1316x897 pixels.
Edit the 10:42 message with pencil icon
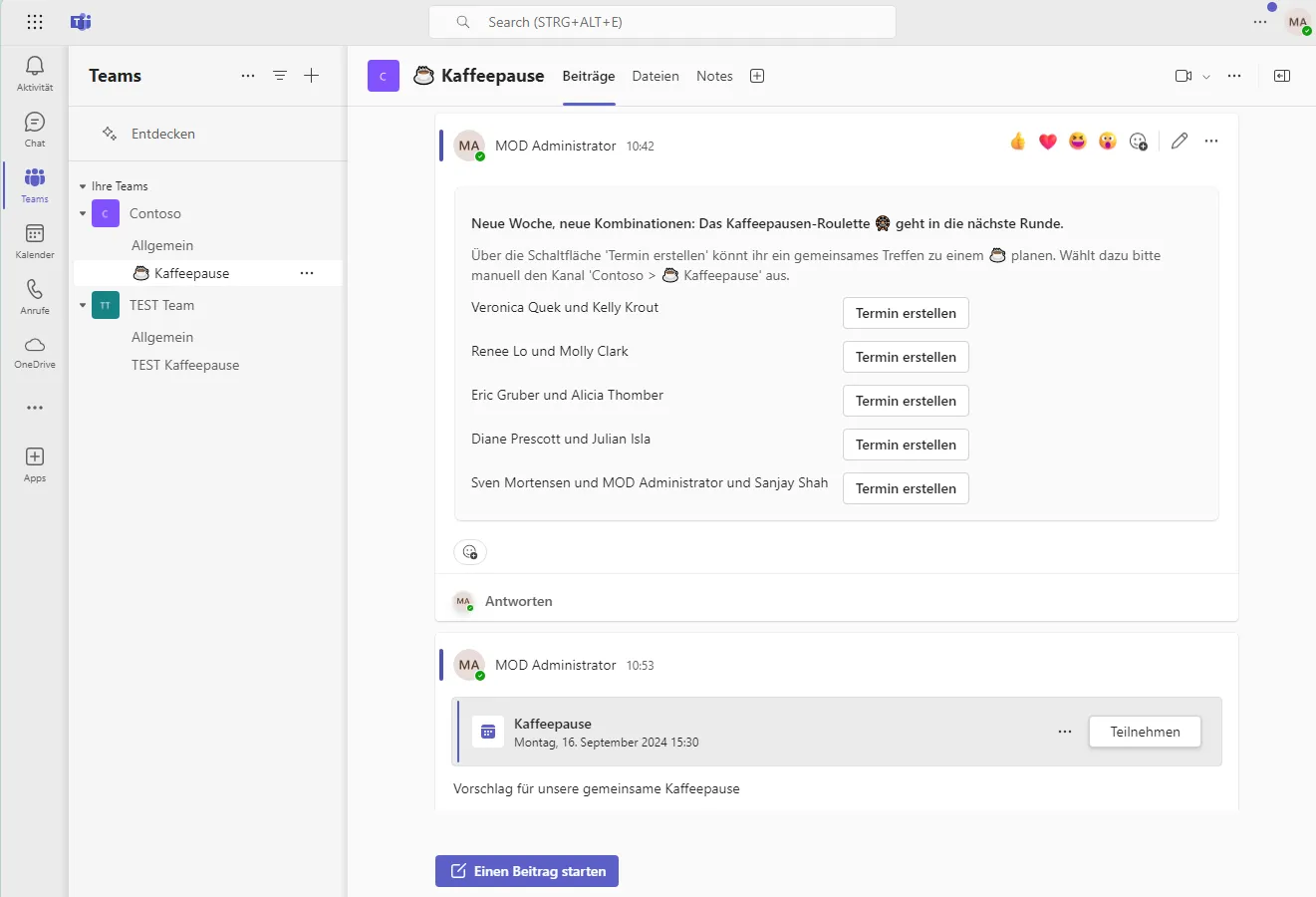pyautogui.click(x=1180, y=142)
